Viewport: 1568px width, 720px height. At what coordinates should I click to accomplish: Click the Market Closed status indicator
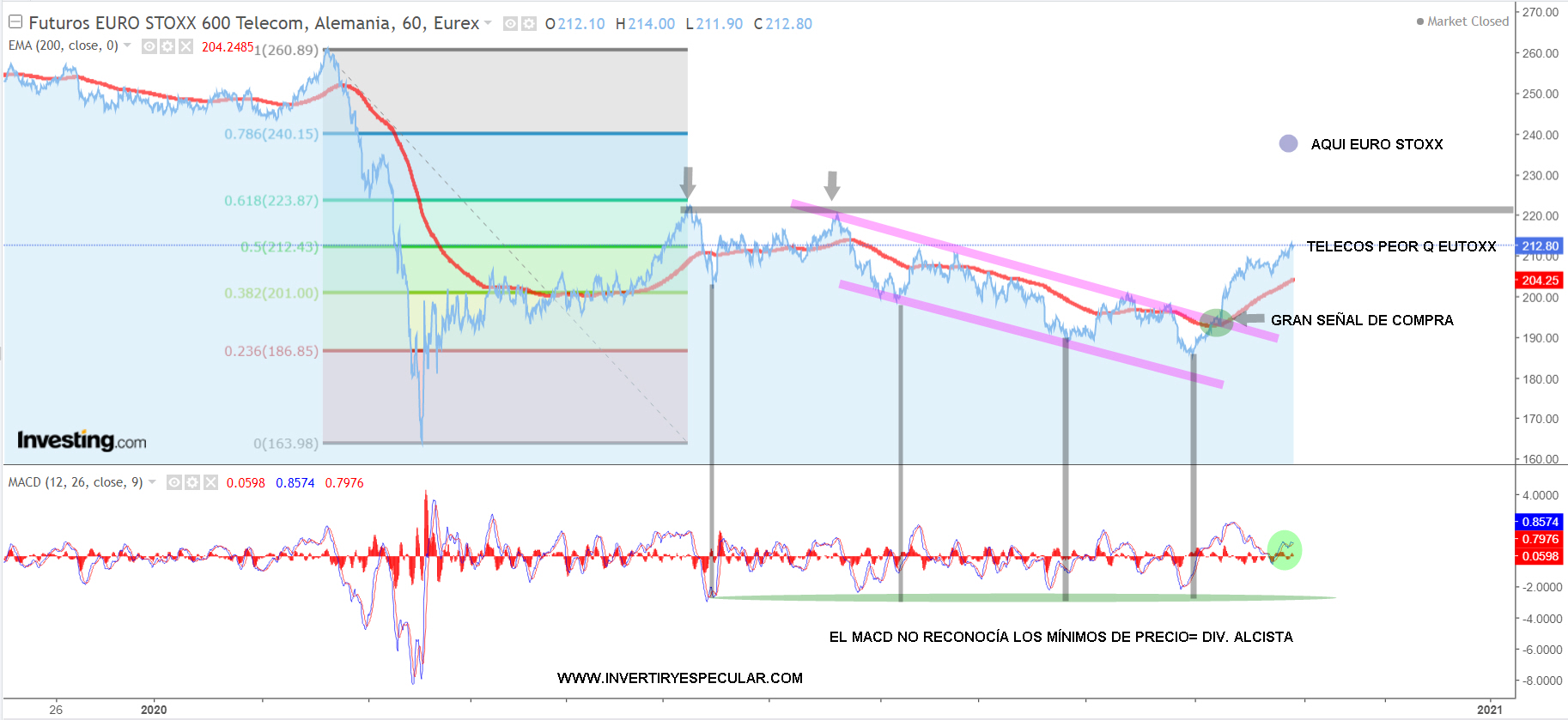point(1462,21)
